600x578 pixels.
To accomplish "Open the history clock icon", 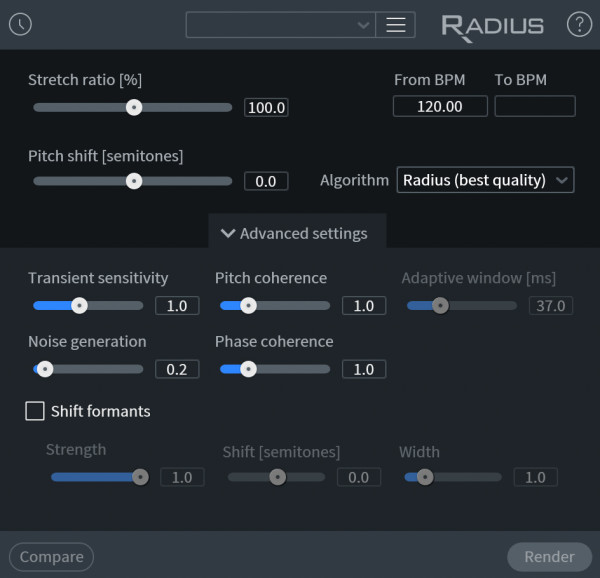I will (20, 25).
